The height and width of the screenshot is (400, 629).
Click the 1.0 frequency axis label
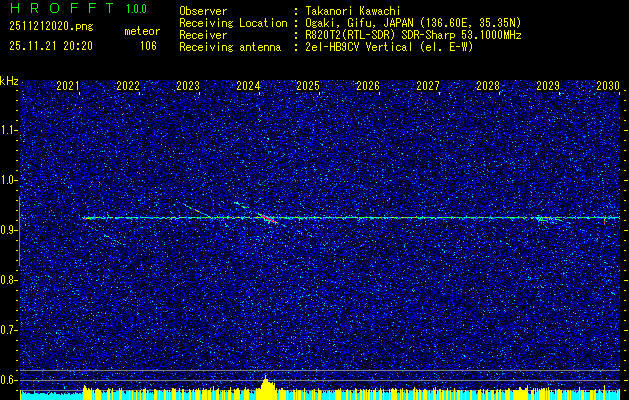tap(8, 181)
